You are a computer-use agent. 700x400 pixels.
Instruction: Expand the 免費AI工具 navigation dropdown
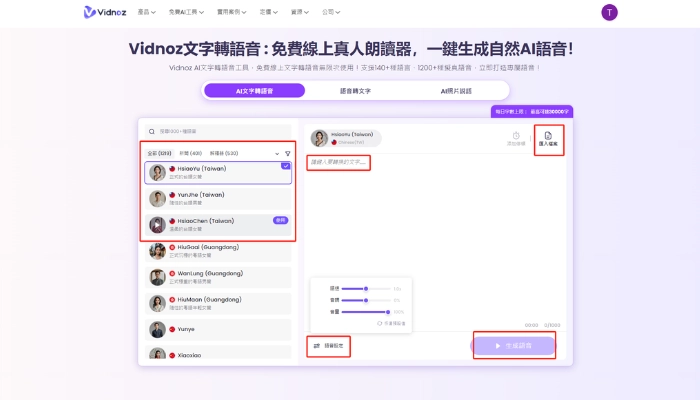point(186,12)
